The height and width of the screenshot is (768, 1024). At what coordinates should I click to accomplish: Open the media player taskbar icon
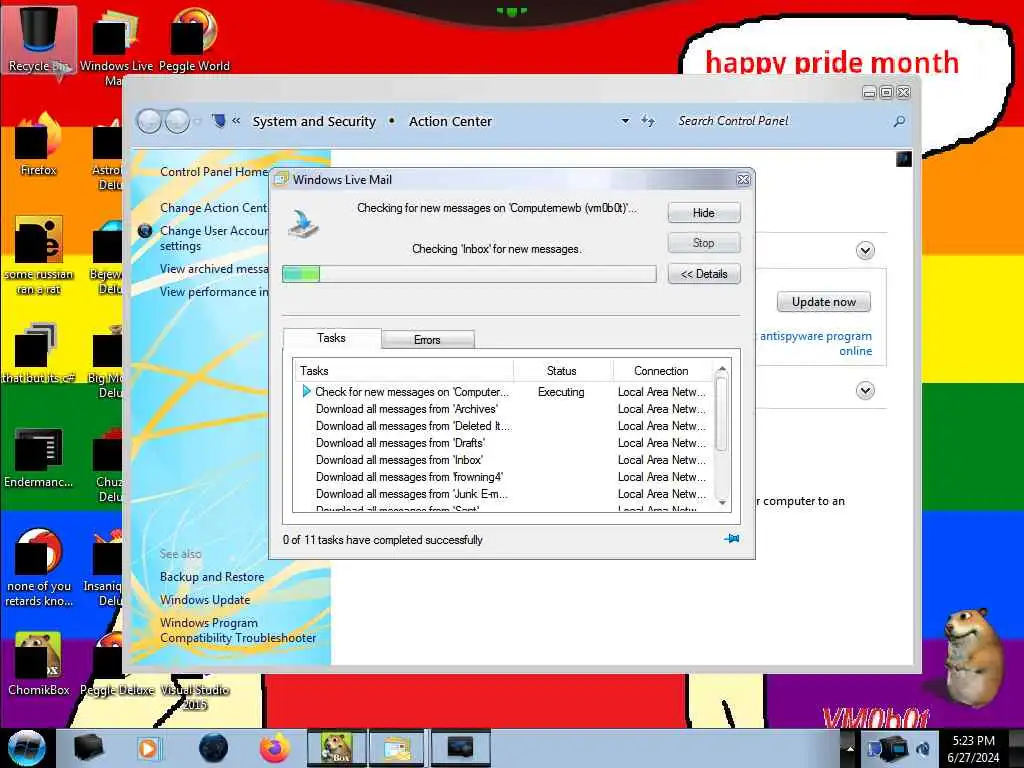(148, 748)
